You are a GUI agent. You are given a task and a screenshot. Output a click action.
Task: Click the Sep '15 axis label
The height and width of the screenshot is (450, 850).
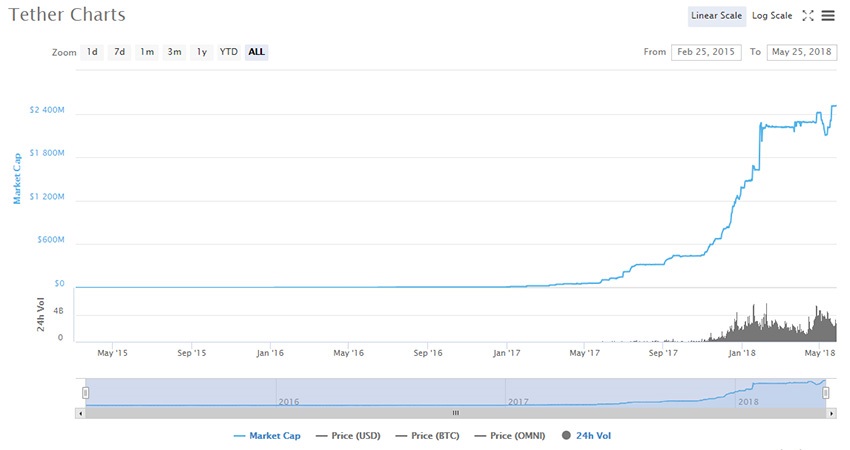click(191, 353)
